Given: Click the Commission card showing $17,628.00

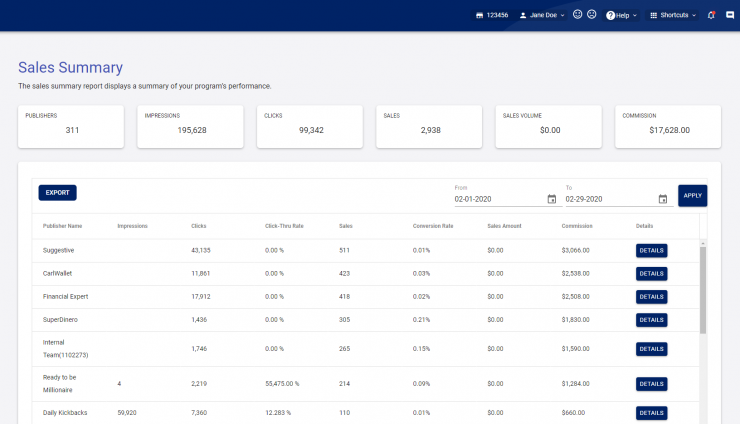Looking at the screenshot, I should 668,127.
